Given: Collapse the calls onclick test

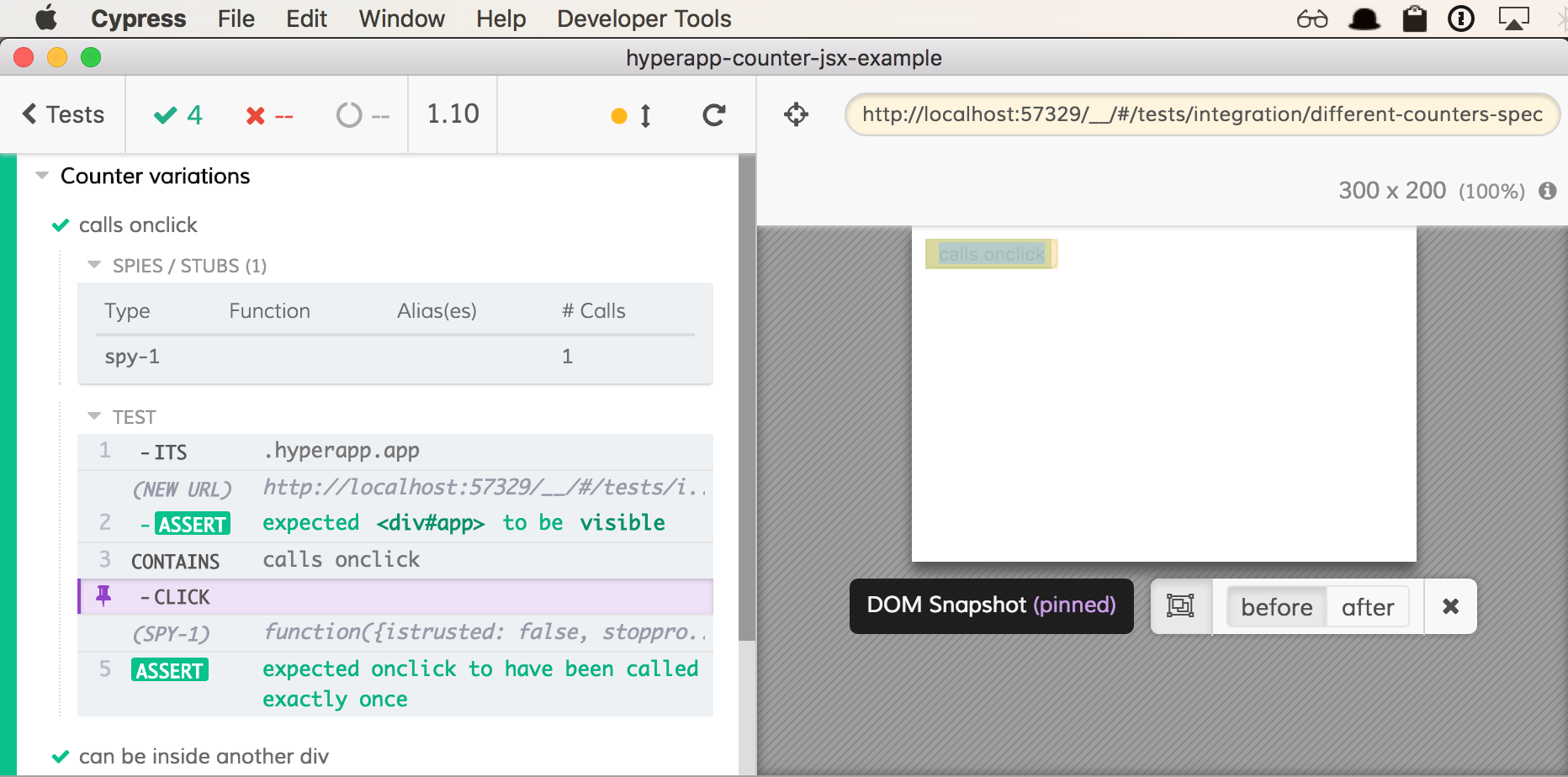Looking at the screenshot, I should coord(138,225).
